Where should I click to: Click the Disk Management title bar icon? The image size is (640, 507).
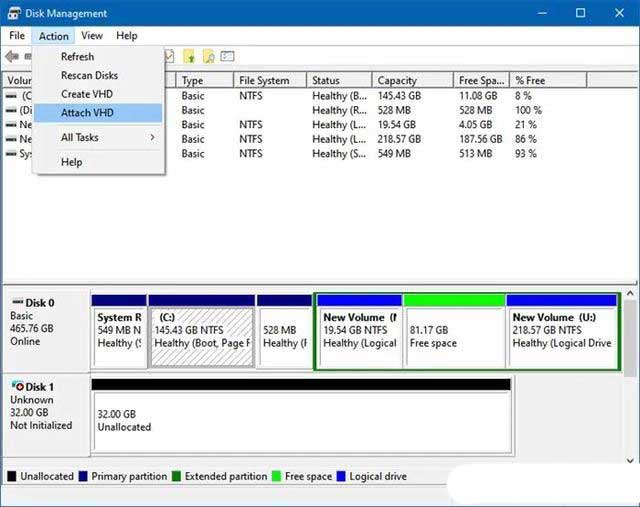(x=14, y=14)
